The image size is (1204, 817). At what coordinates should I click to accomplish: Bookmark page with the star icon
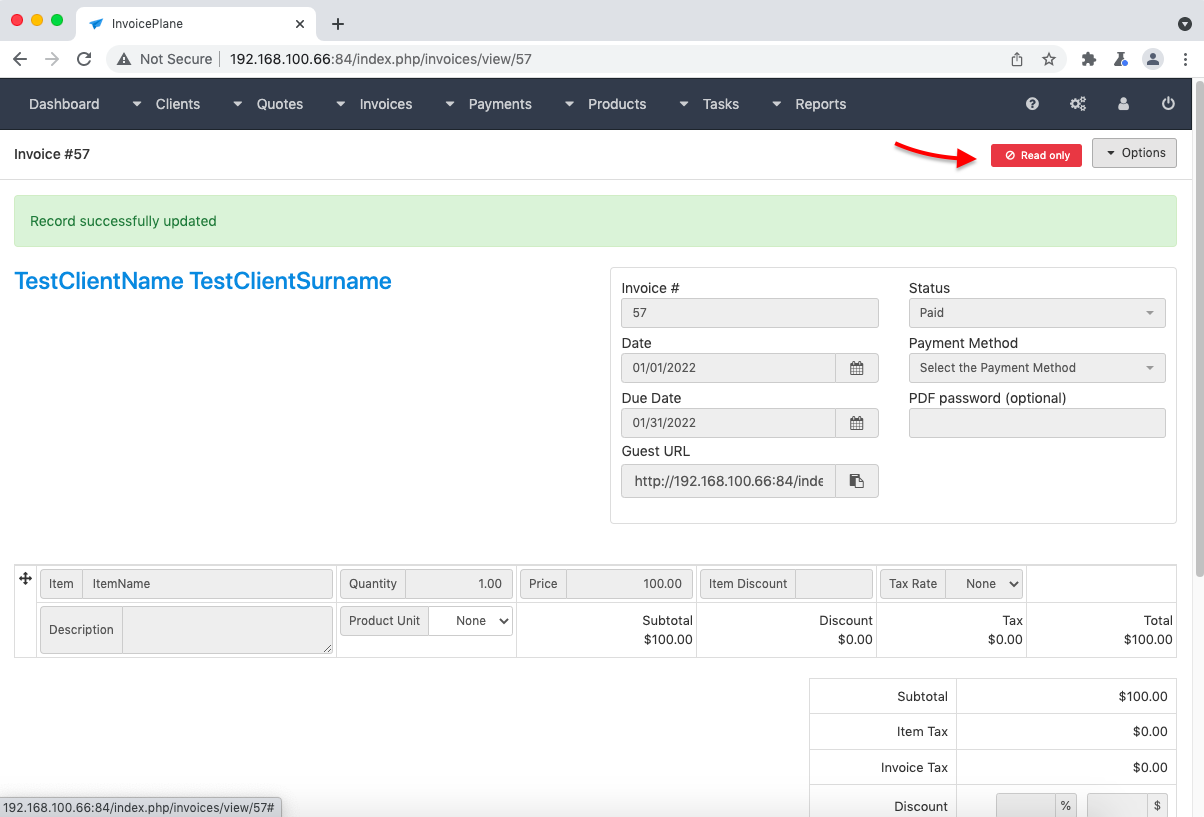tap(1049, 59)
